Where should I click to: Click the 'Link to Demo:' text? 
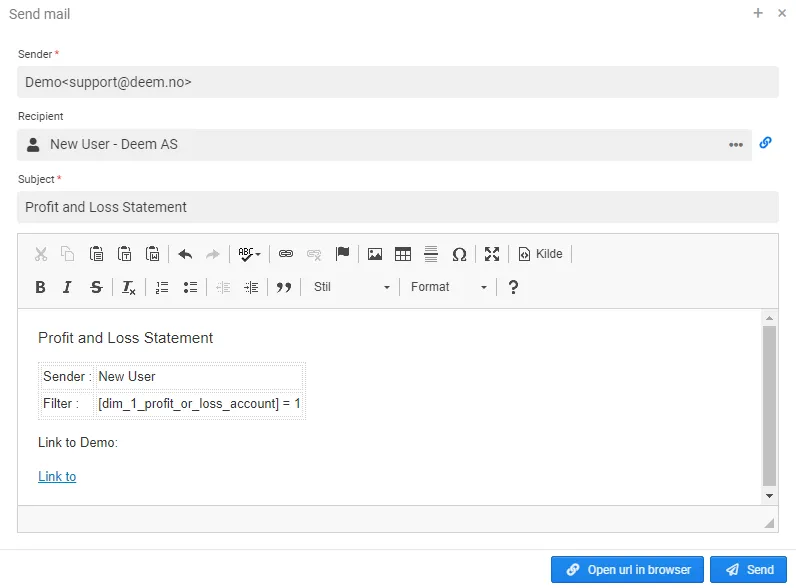click(78, 443)
